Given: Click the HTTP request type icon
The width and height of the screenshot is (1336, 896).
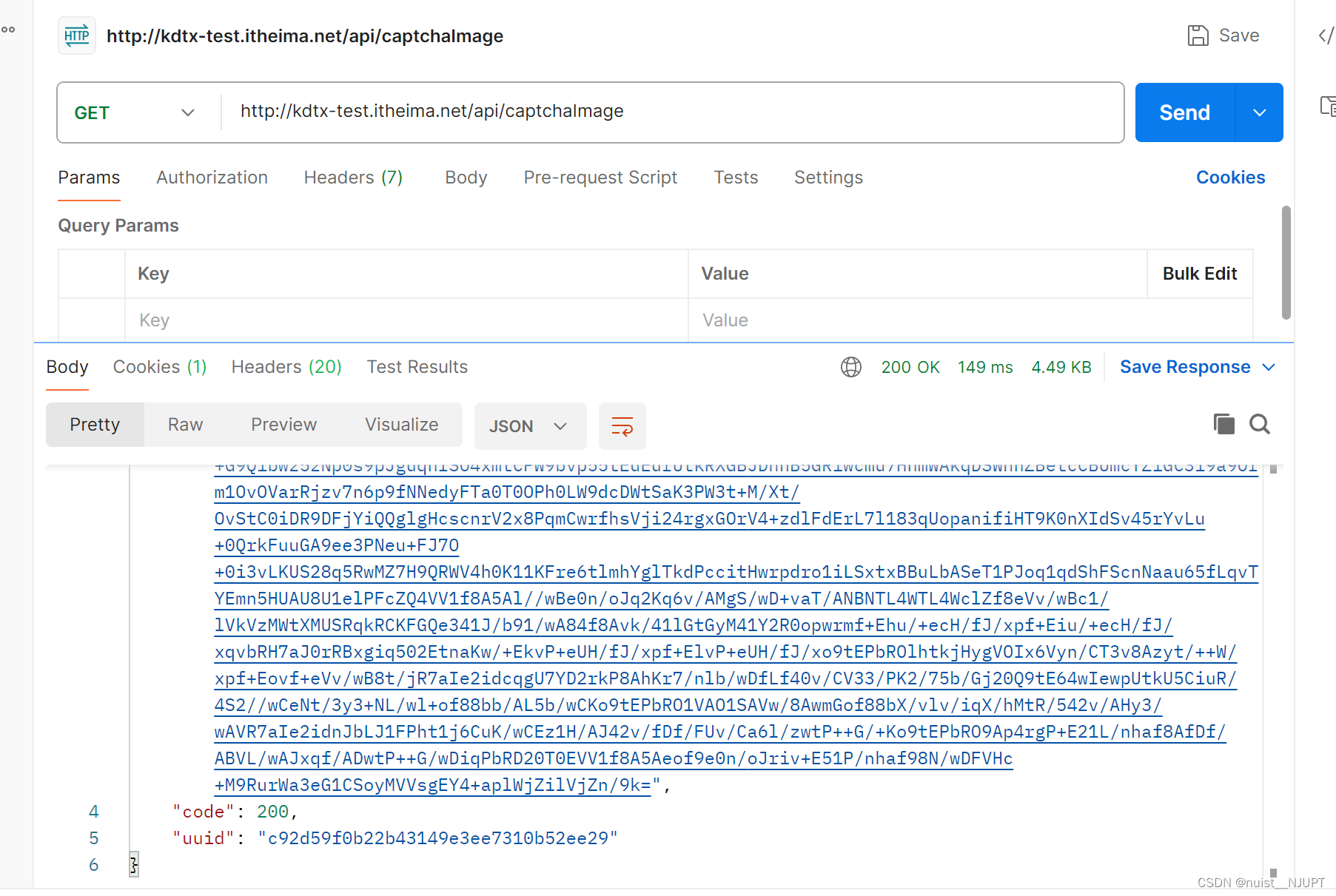Looking at the screenshot, I should tap(77, 36).
